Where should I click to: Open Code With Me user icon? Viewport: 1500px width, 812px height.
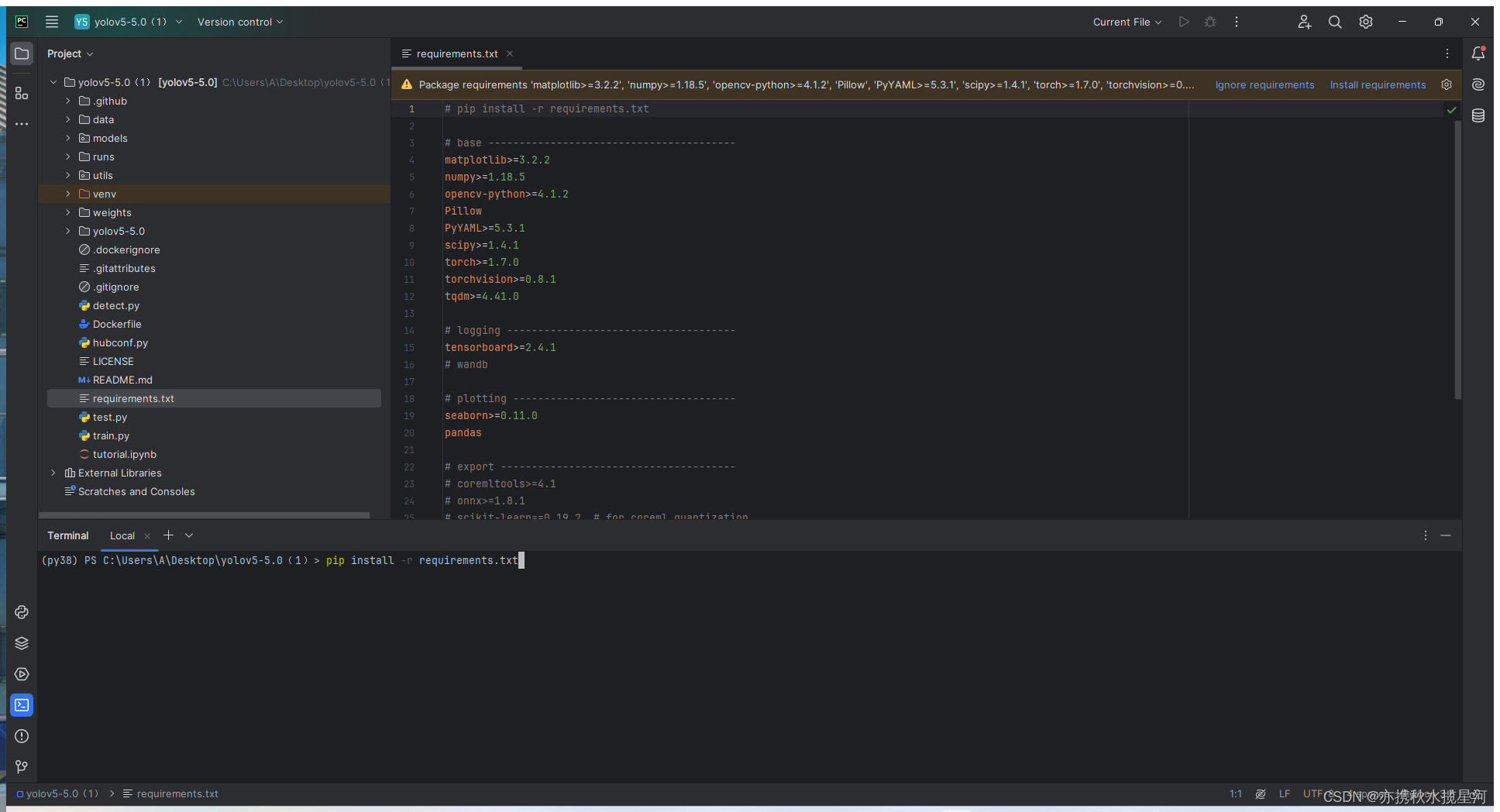tap(1305, 22)
